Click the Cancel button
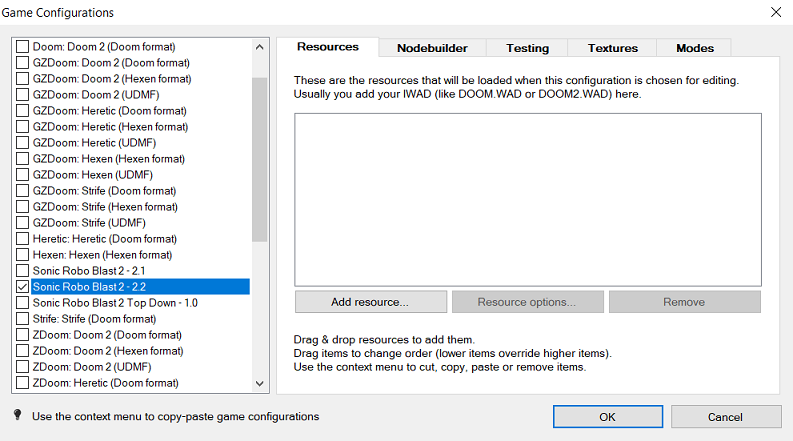This screenshot has width=793, height=441. [x=726, y=417]
